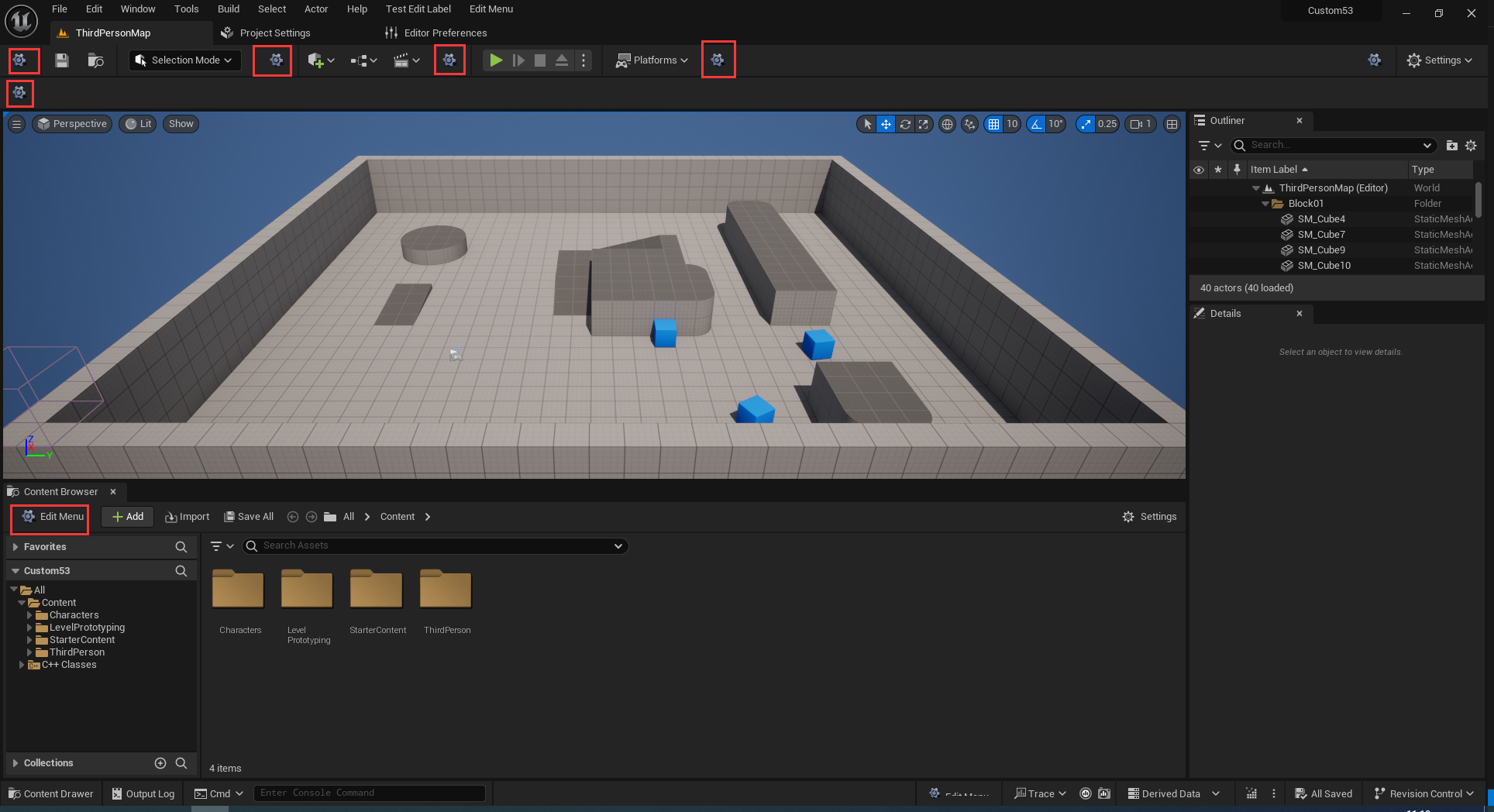Open the Selection Mode dropdown
Screen dimensions: 1494x812
[184, 60]
